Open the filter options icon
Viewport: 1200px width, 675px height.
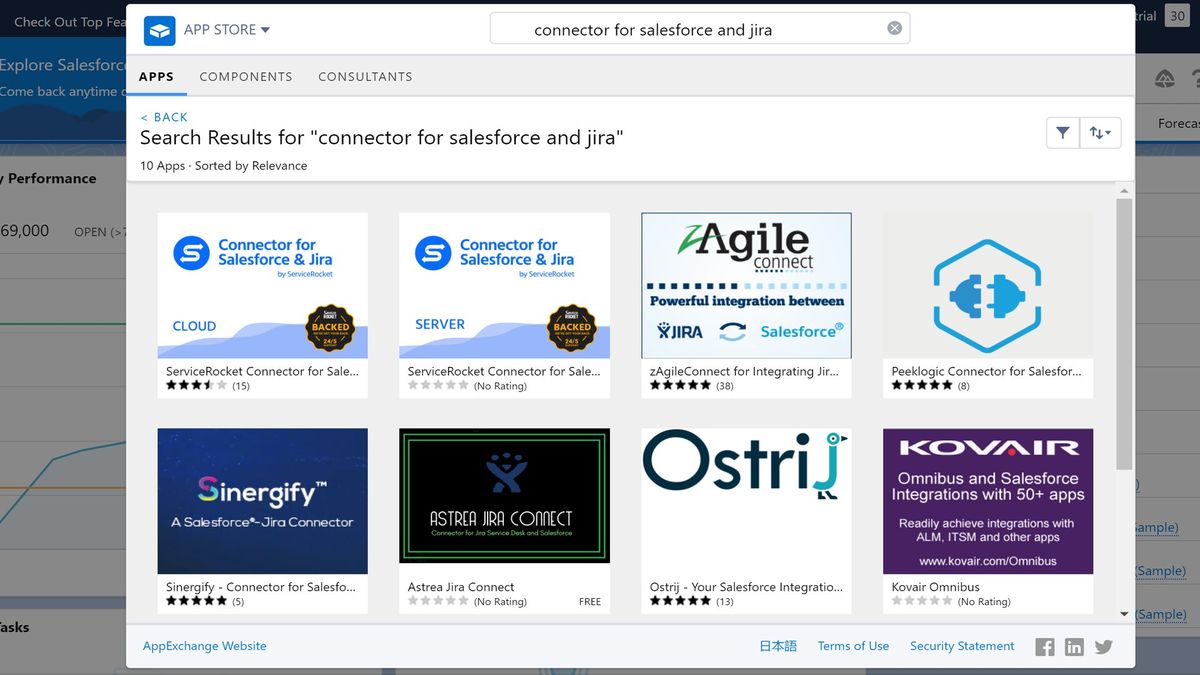pos(1062,132)
